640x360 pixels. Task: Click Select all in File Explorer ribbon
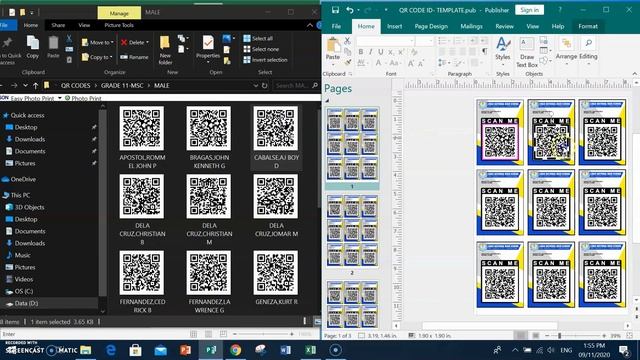(x=258, y=38)
